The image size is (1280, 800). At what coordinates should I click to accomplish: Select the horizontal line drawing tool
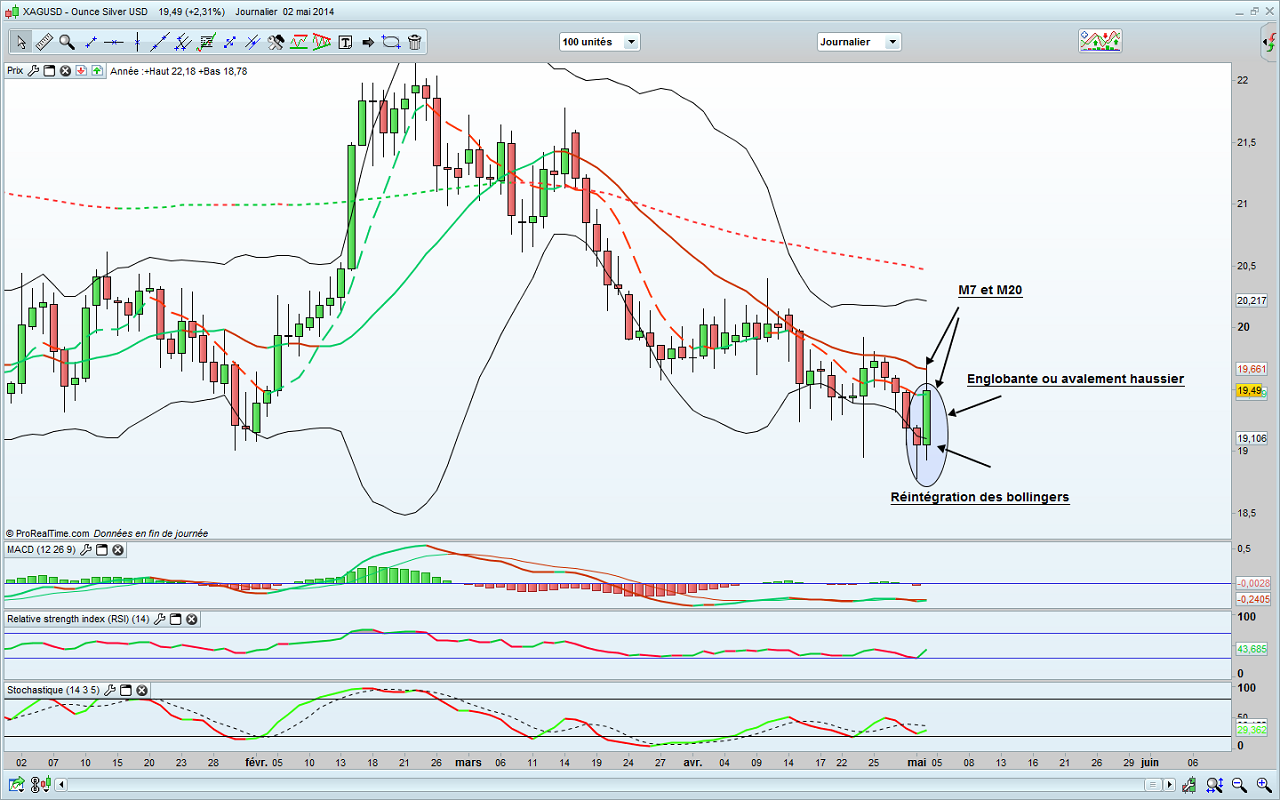coord(114,42)
